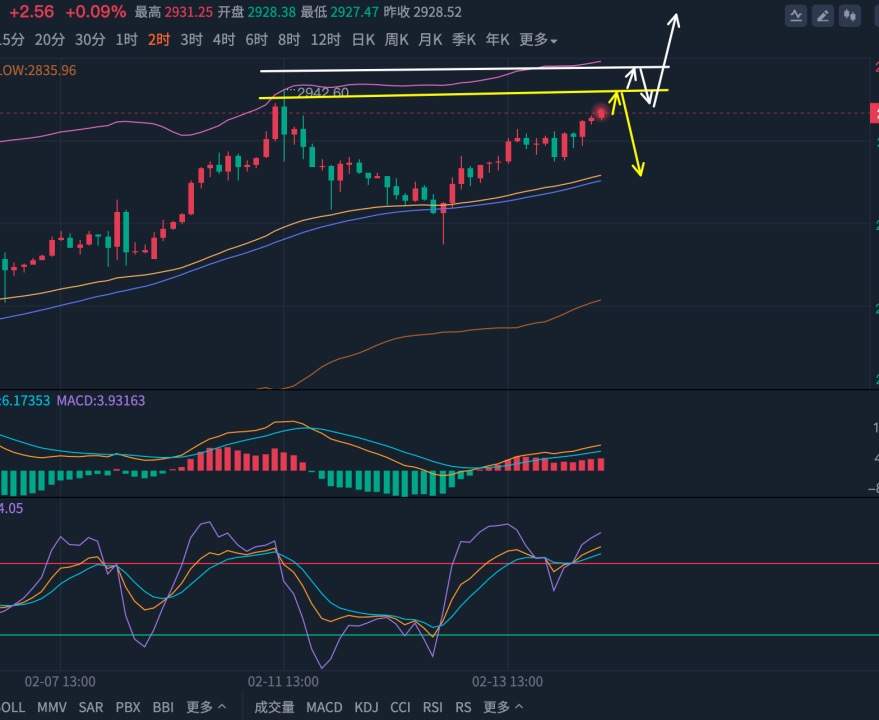Viewport: 879px width, 720px height.
Task: Toggle the CCI sub-indicator
Action: 400,707
